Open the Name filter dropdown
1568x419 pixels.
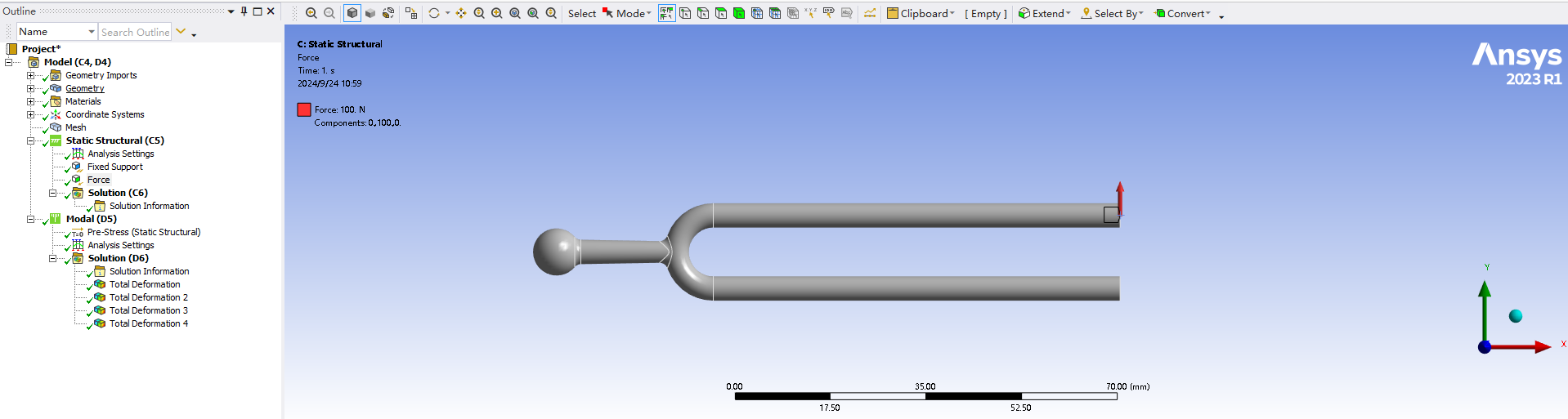point(92,32)
